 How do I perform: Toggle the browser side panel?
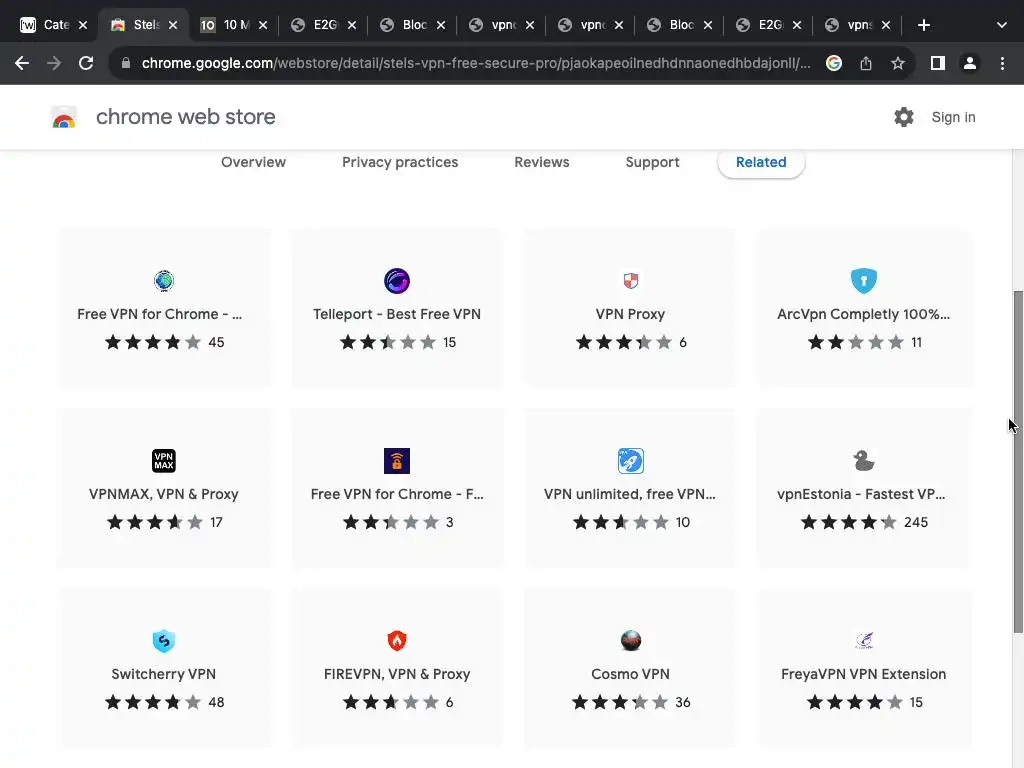[937, 63]
